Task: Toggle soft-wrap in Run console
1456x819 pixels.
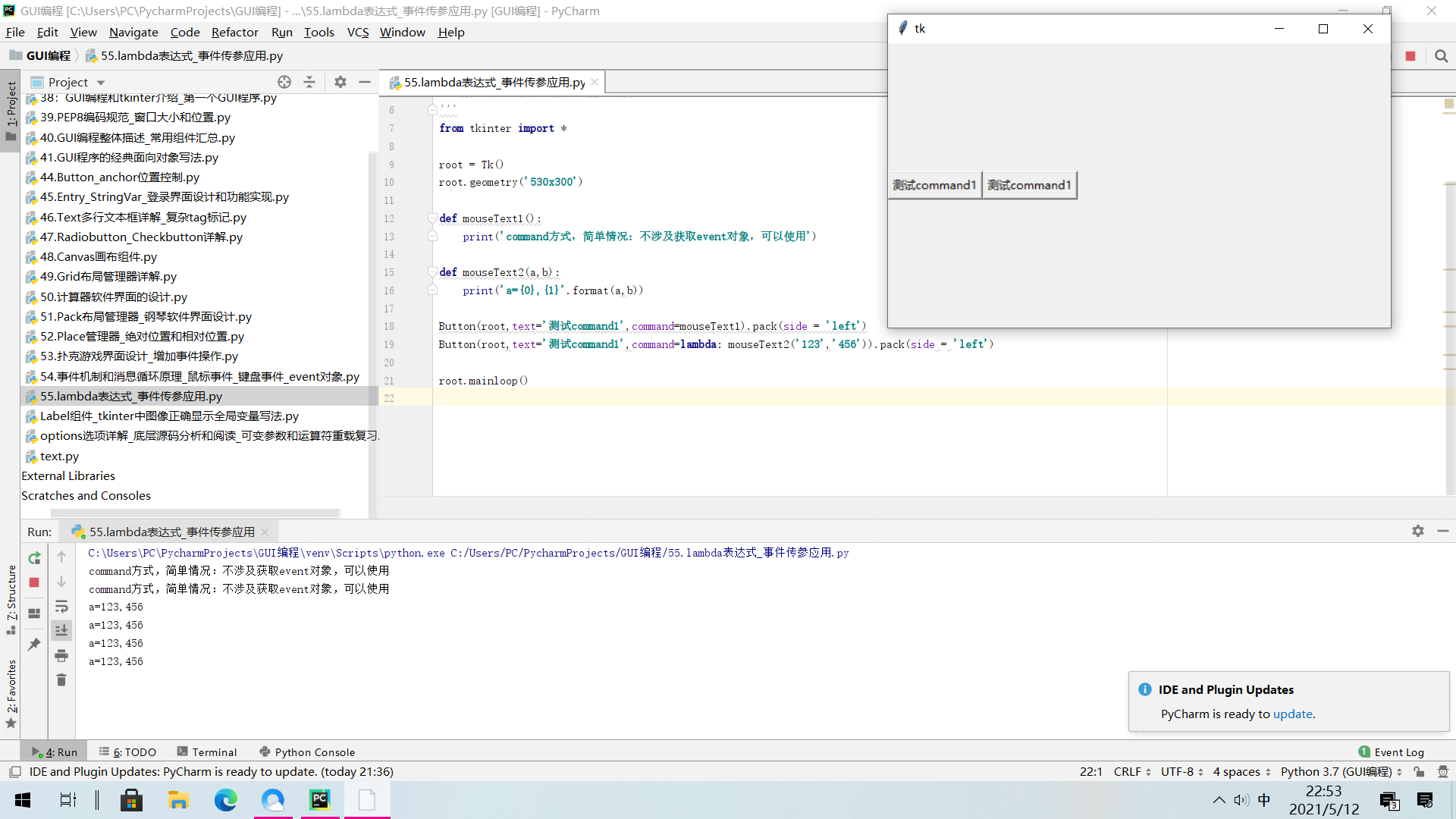Action: point(61,607)
